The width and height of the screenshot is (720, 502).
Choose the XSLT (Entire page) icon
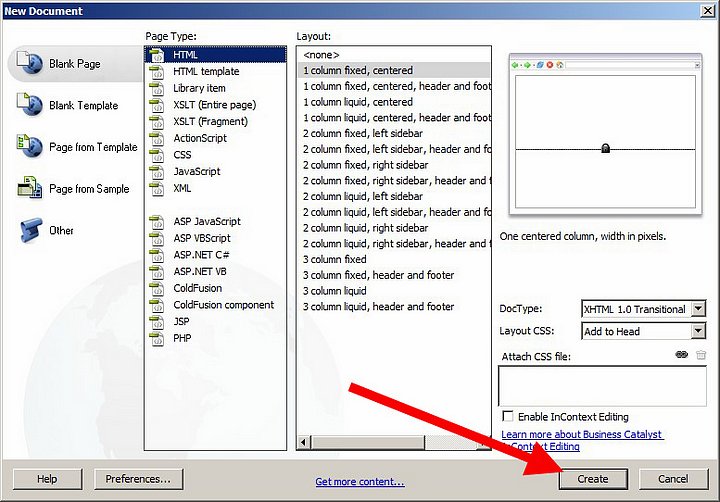157,105
